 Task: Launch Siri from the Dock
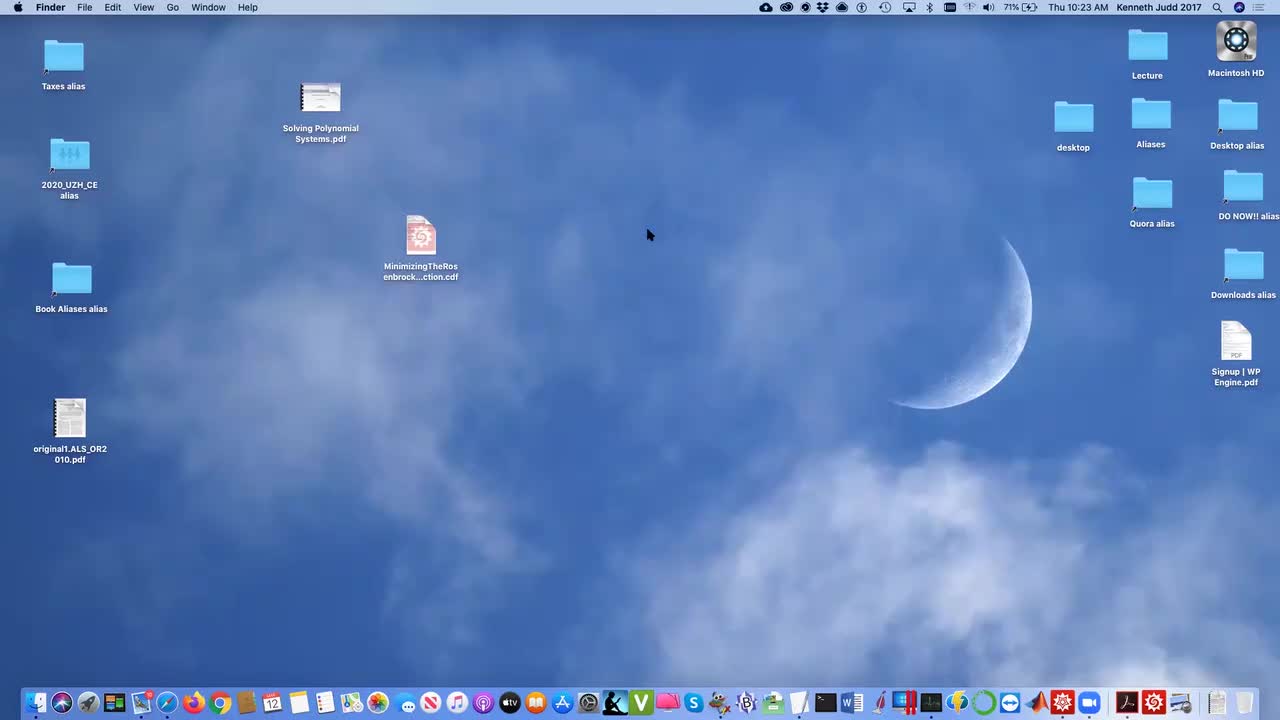[x=62, y=703]
